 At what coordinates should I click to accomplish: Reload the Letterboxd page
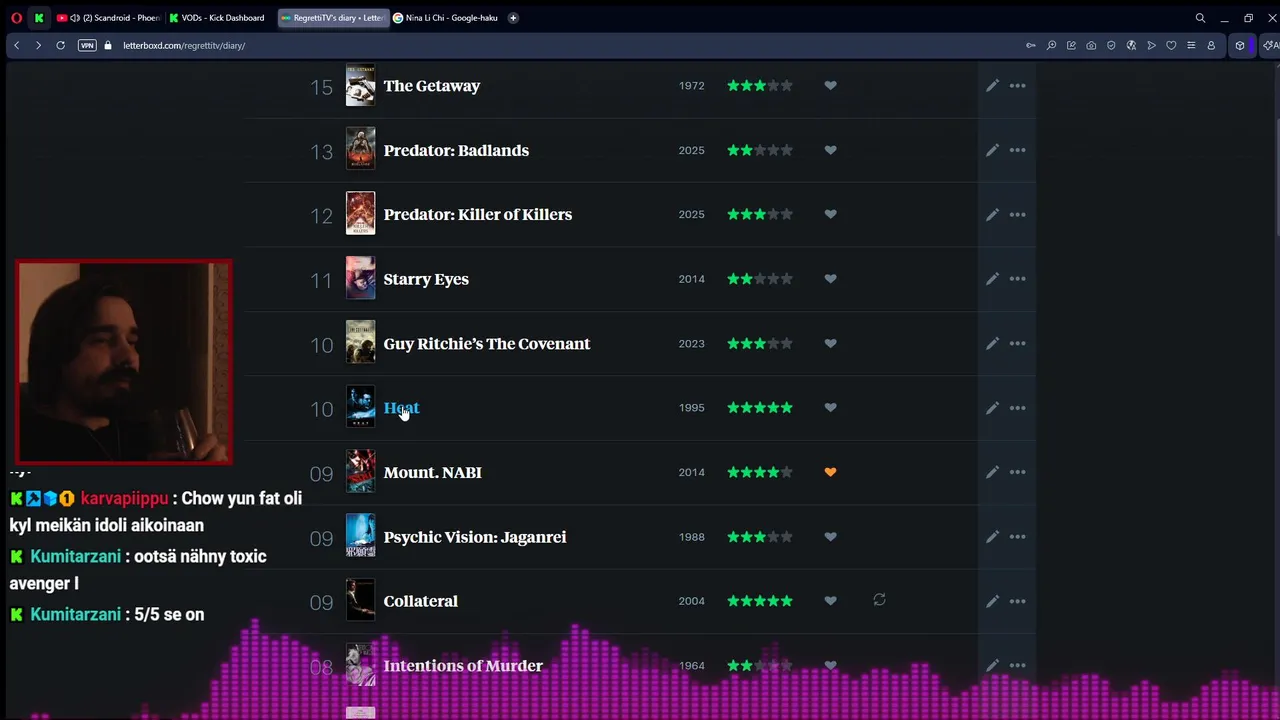pos(60,45)
